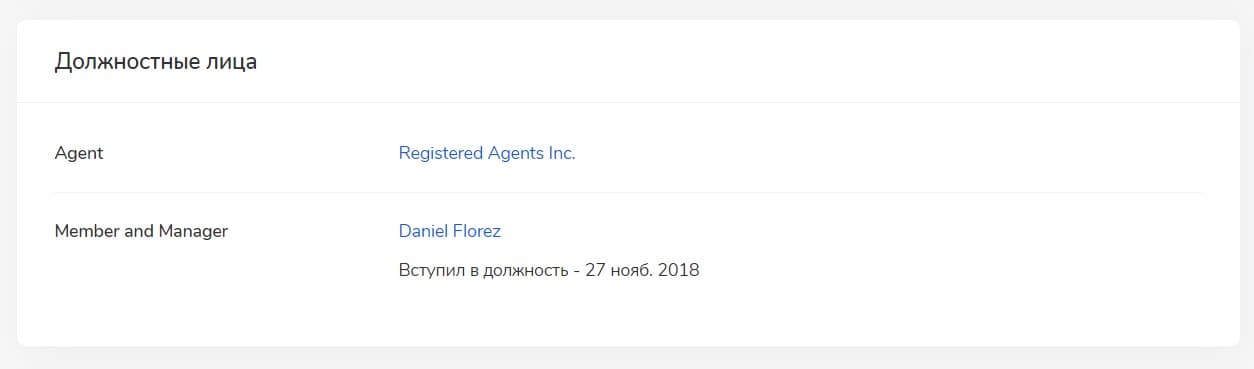Open the Registered Agents Inc. link
The height and width of the screenshot is (369, 1254).
pyautogui.click(x=487, y=153)
